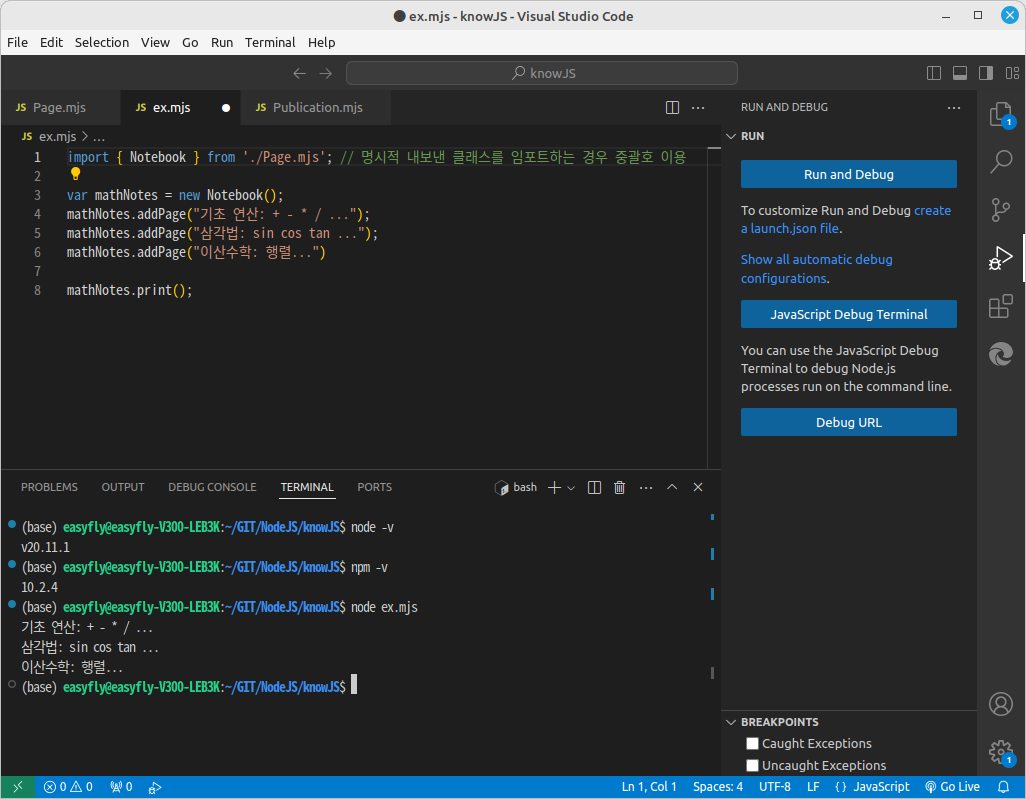Add a new terminal with plus icon
The image size is (1026, 799).
(554, 488)
